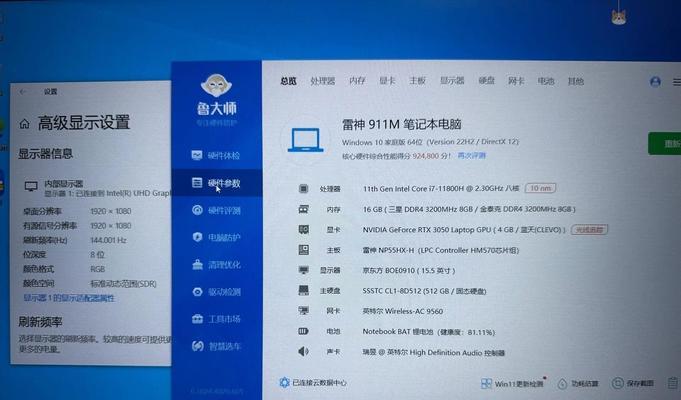The image size is (681, 400).
Task: Click the 功耗估算 button
Action: (x=578, y=383)
